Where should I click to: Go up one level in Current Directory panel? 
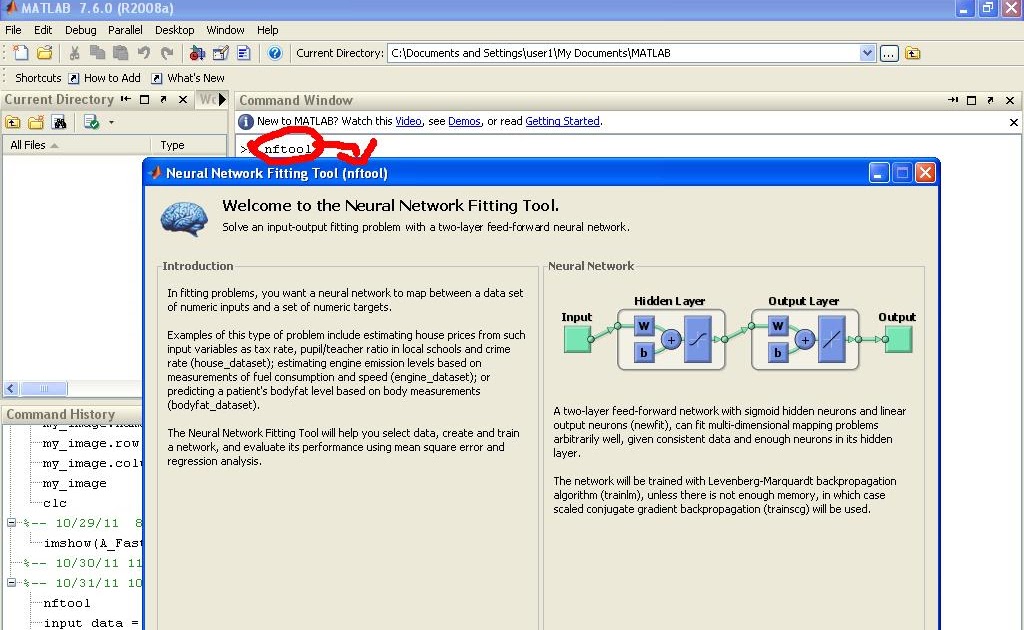(x=12, y=122)
